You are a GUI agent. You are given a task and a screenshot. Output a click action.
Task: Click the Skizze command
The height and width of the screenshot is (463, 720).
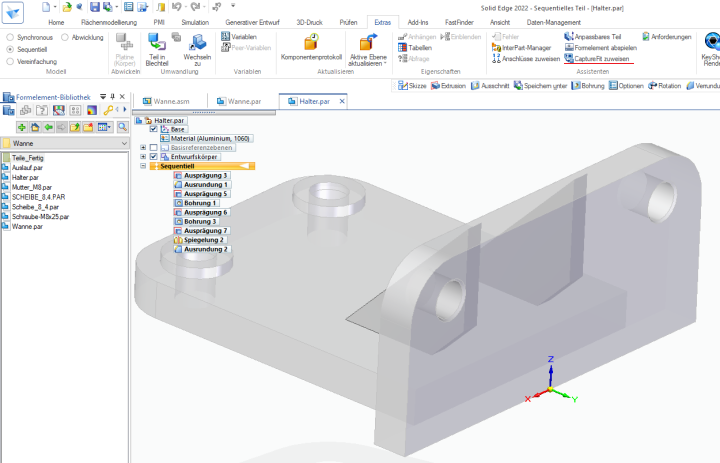tap(412, 86)
